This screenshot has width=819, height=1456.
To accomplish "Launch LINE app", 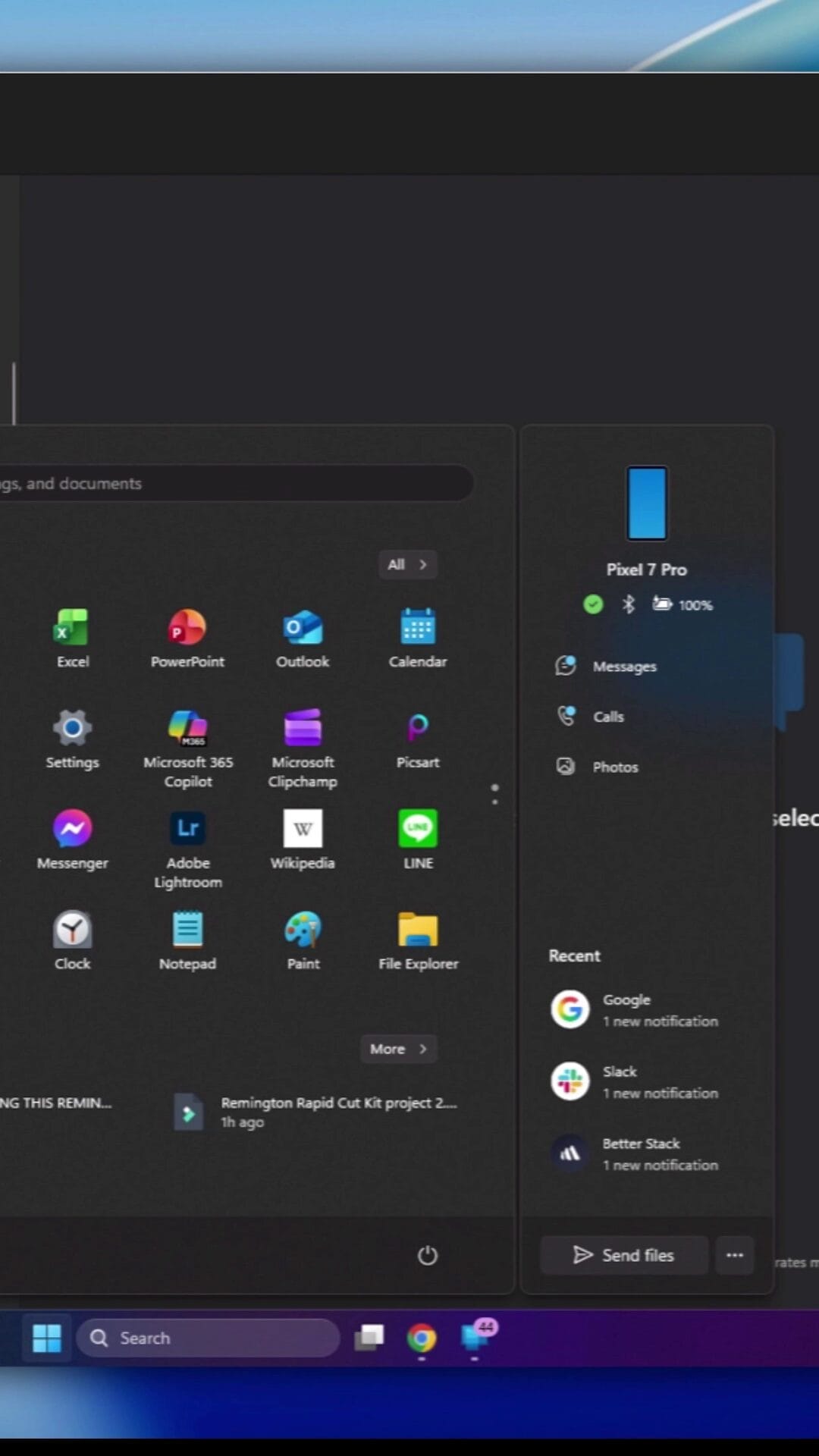I will [418, 840].
